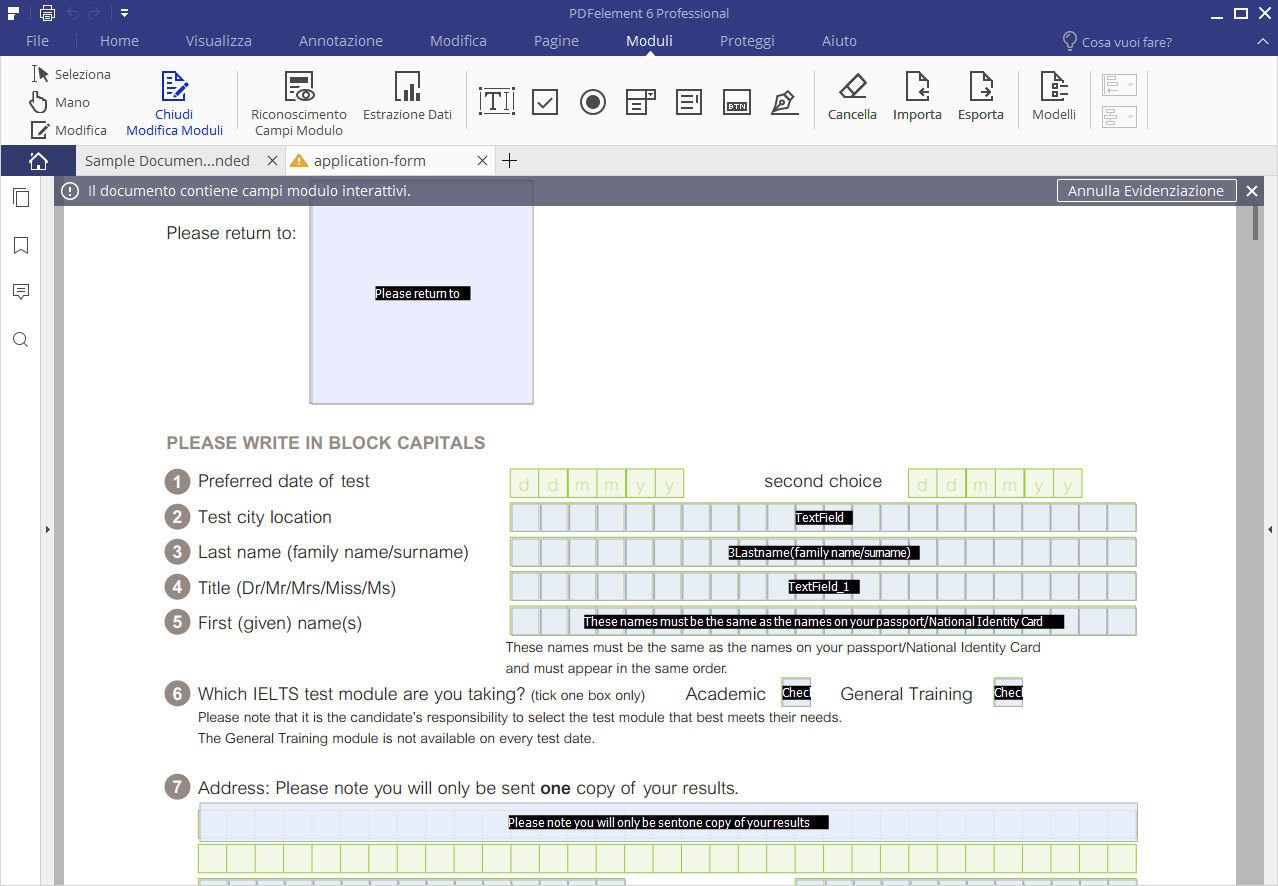Open Estrazione Dati tool
The width and height of the screenshot is (1278, 886).
(x=407, y=96)
